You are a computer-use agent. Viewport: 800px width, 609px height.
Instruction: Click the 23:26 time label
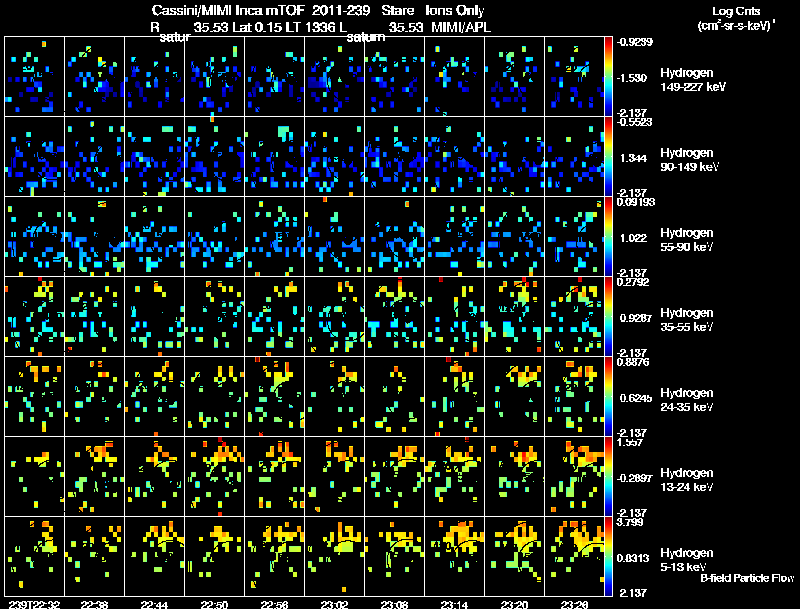(x=574, y=604)
